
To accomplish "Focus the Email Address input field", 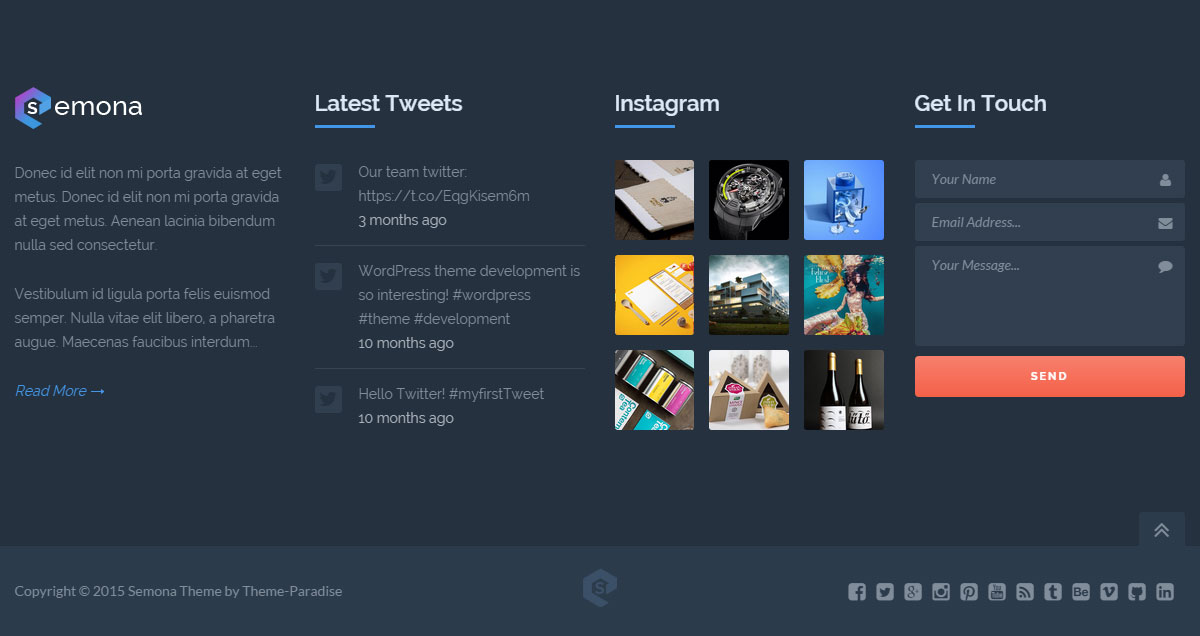I will [x=1050, y=222].
